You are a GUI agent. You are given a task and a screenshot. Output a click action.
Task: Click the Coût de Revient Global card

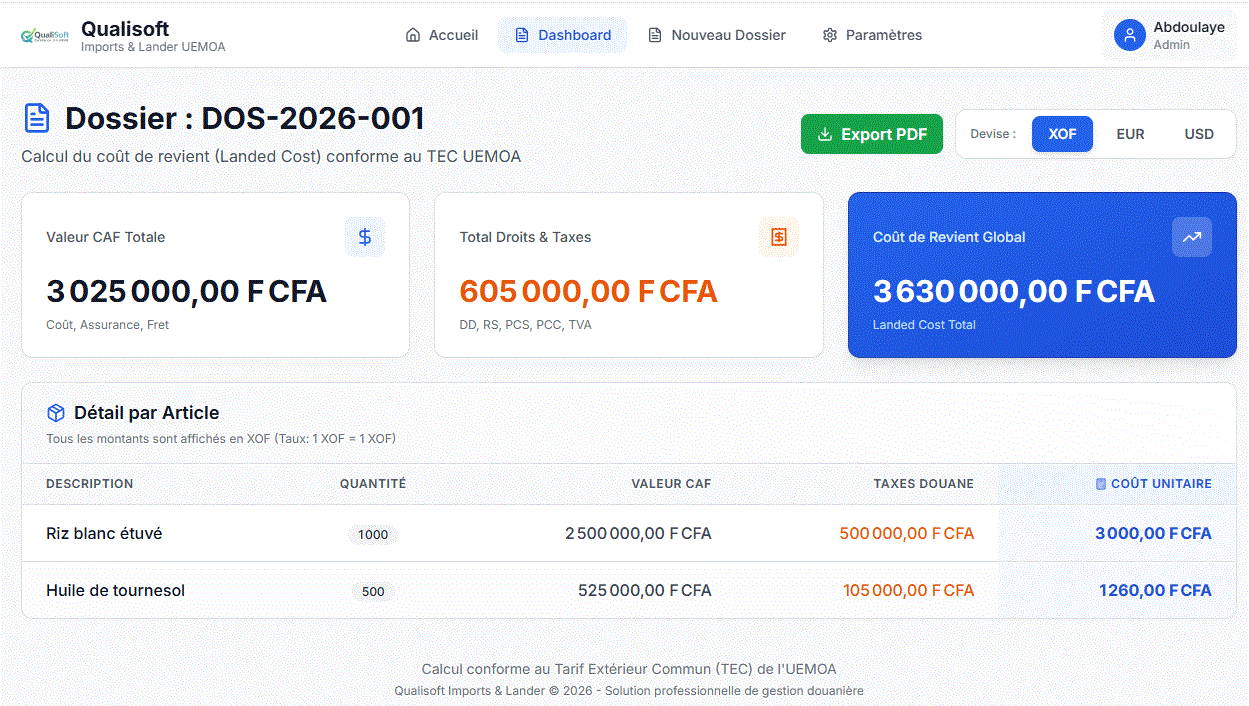(1042, 275)
